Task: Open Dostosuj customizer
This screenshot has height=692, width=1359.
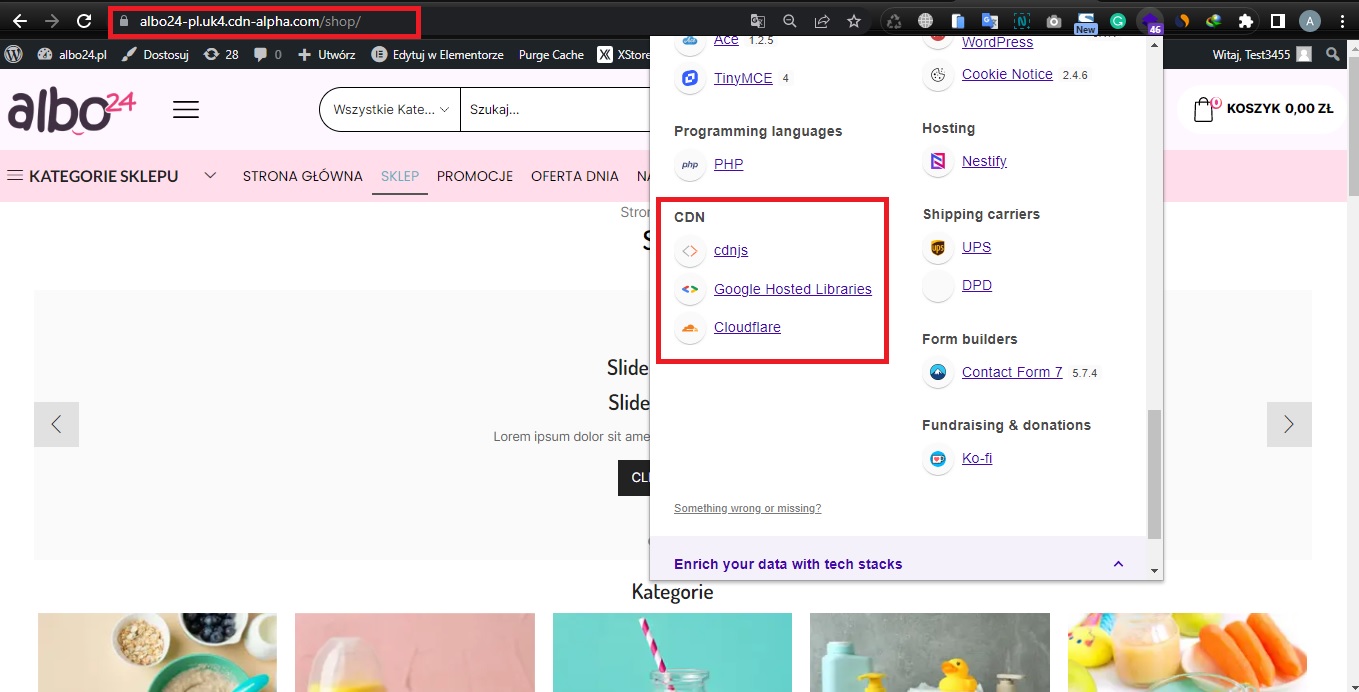Action: [x=155, y=55]
